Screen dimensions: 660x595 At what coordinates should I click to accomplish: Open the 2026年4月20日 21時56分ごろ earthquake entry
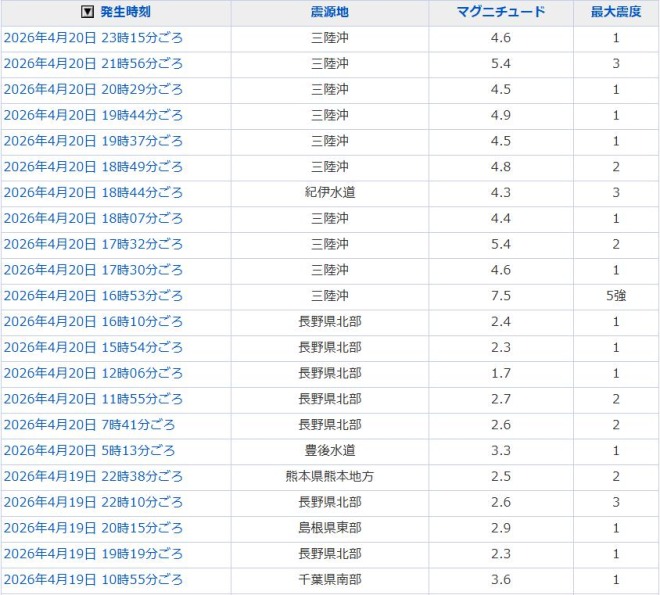(x=93, y=64)
